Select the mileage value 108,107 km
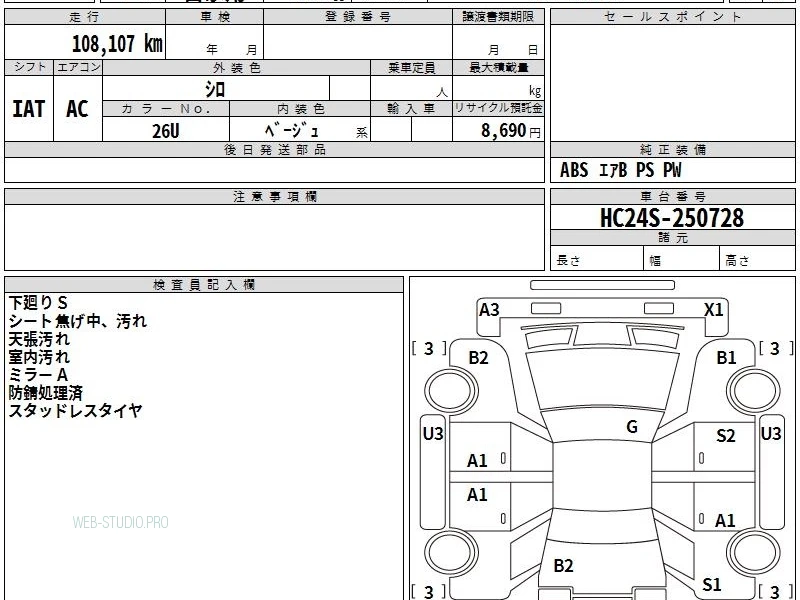The image size is (800, 600). 117,44
